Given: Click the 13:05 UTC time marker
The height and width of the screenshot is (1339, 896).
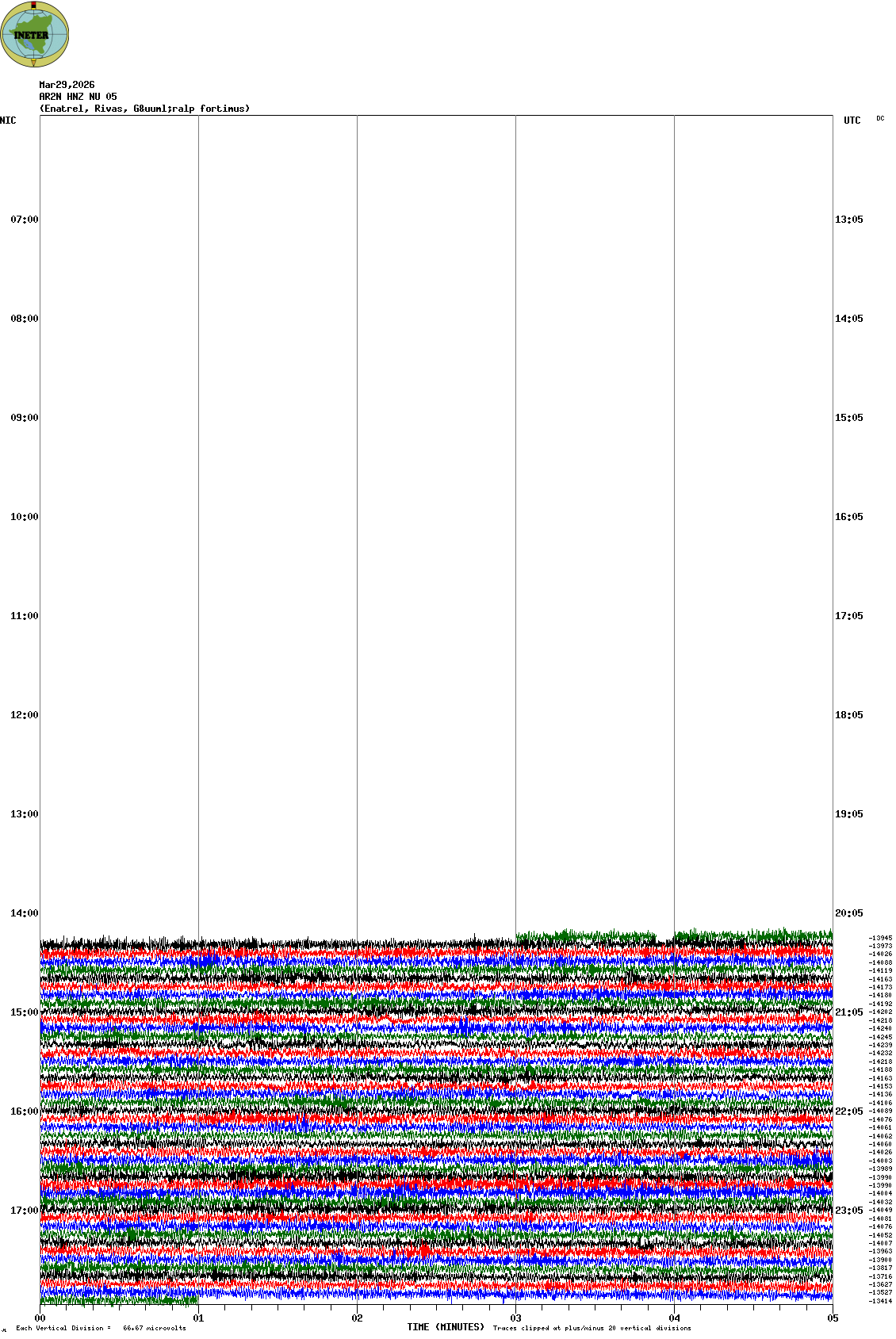Looking at the screenshot, I should 848,220.
